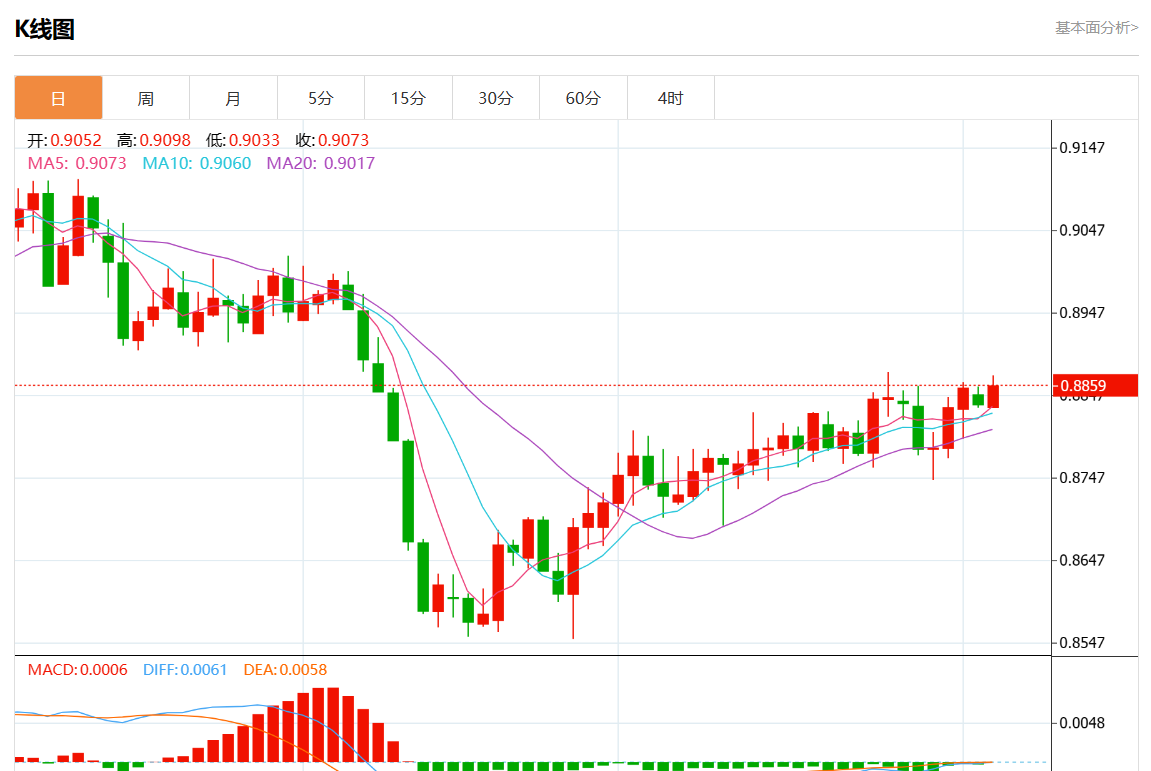
Task: Click the K线图 heading
Action: pyautogui.click(x=45, y=29)
